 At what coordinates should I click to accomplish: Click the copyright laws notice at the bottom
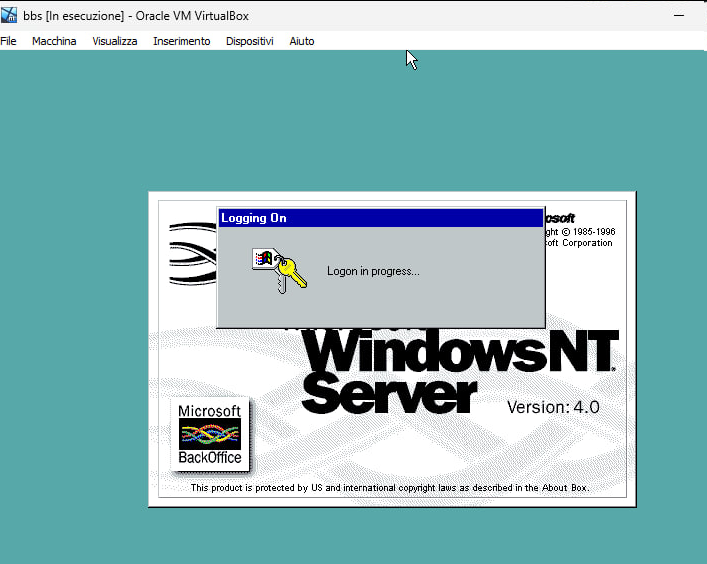tap(390, 488)
